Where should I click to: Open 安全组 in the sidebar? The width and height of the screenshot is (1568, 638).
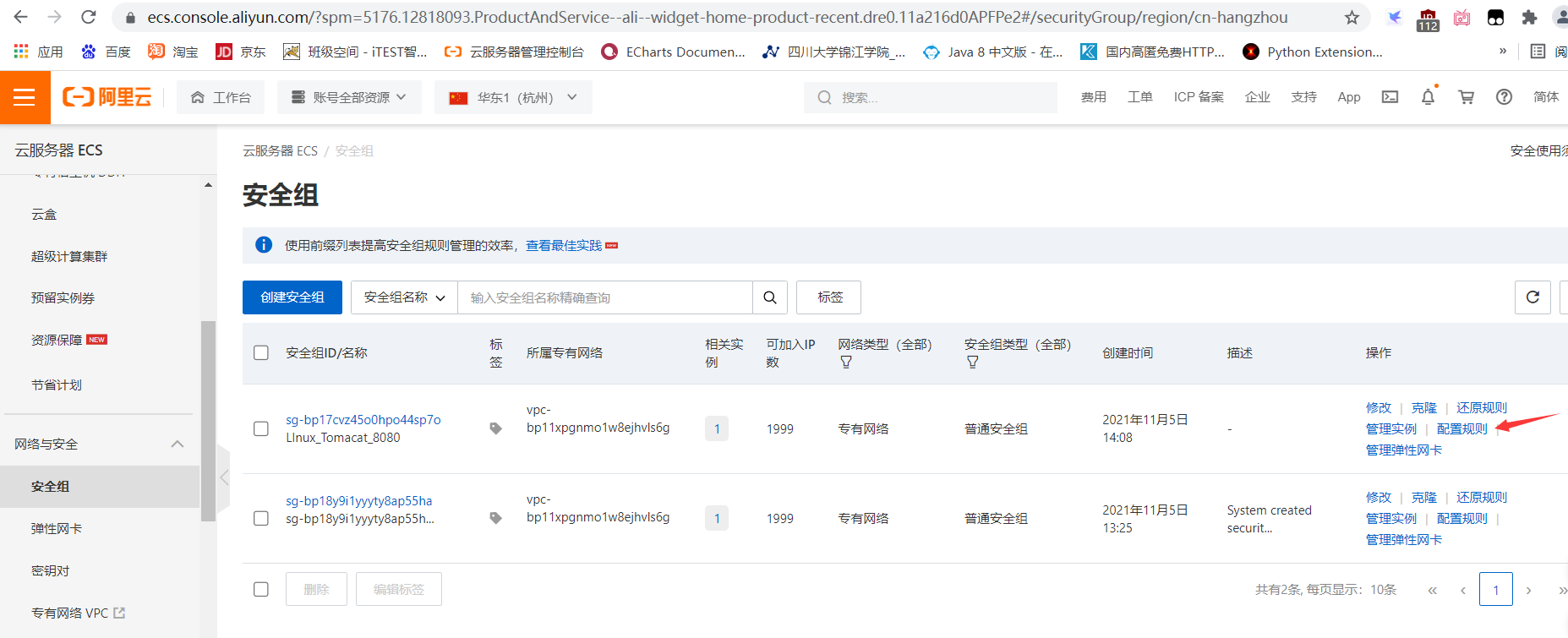coord(100,487)
